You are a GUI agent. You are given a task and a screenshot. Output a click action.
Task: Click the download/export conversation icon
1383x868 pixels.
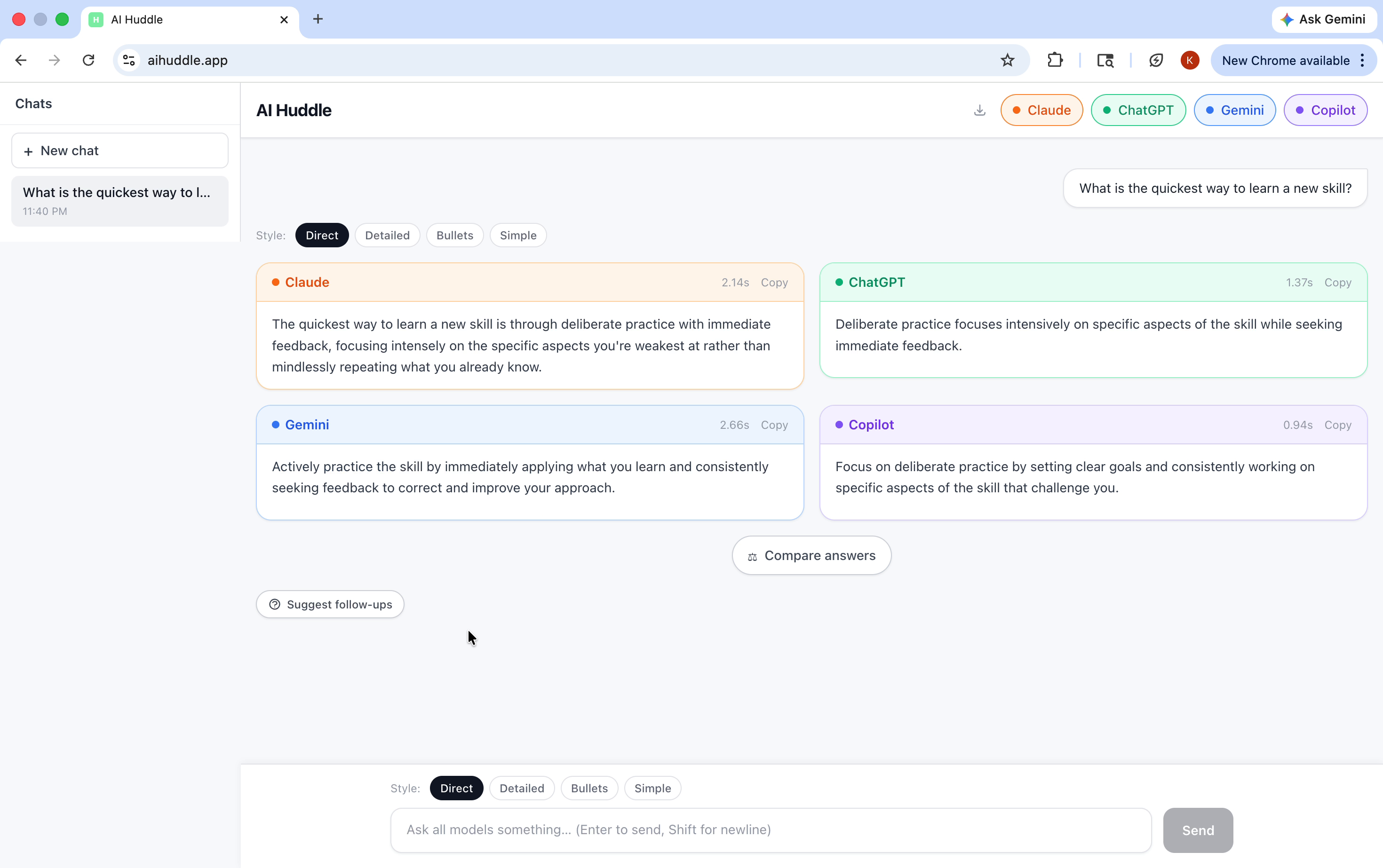980,110
